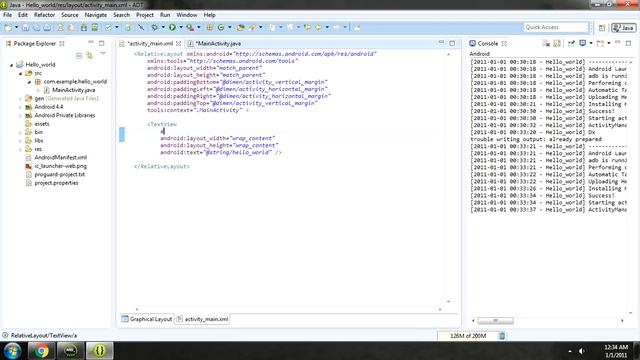Click the Open Console icon
Image resolution: width=640 pixels, height=360 pixels.
pos(600,43)
